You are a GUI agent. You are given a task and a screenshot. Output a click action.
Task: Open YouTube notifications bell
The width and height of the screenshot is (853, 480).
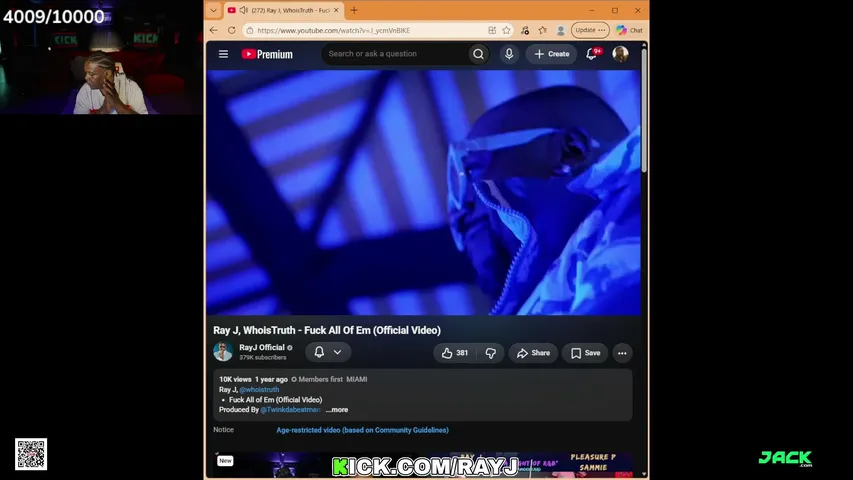[592, 54]
